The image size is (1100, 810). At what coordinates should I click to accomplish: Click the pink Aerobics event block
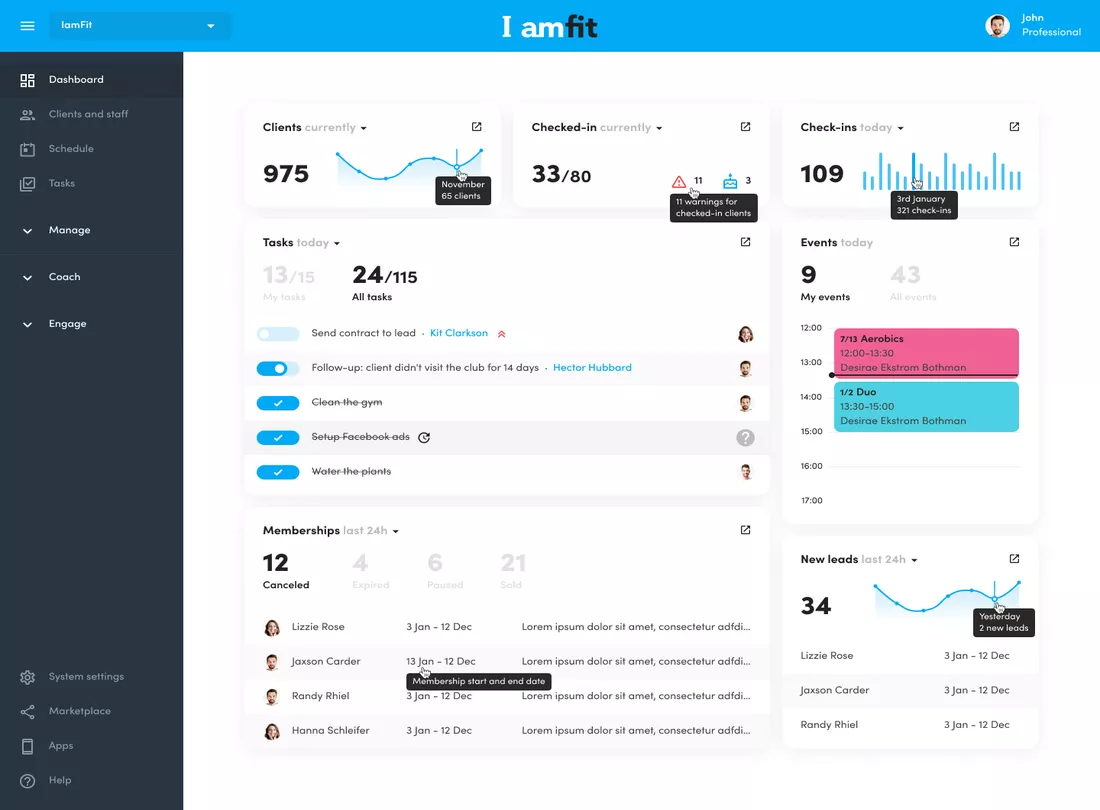tap(926, 353)
